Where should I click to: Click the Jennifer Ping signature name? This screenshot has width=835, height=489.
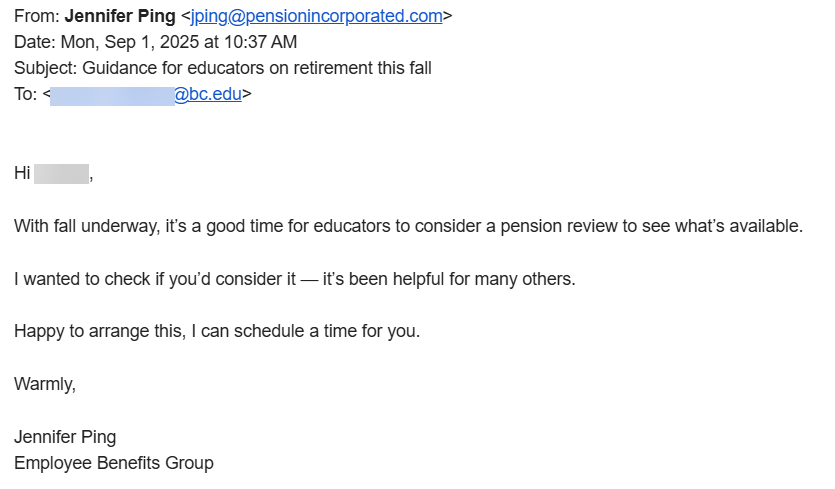tap(65, 437)
